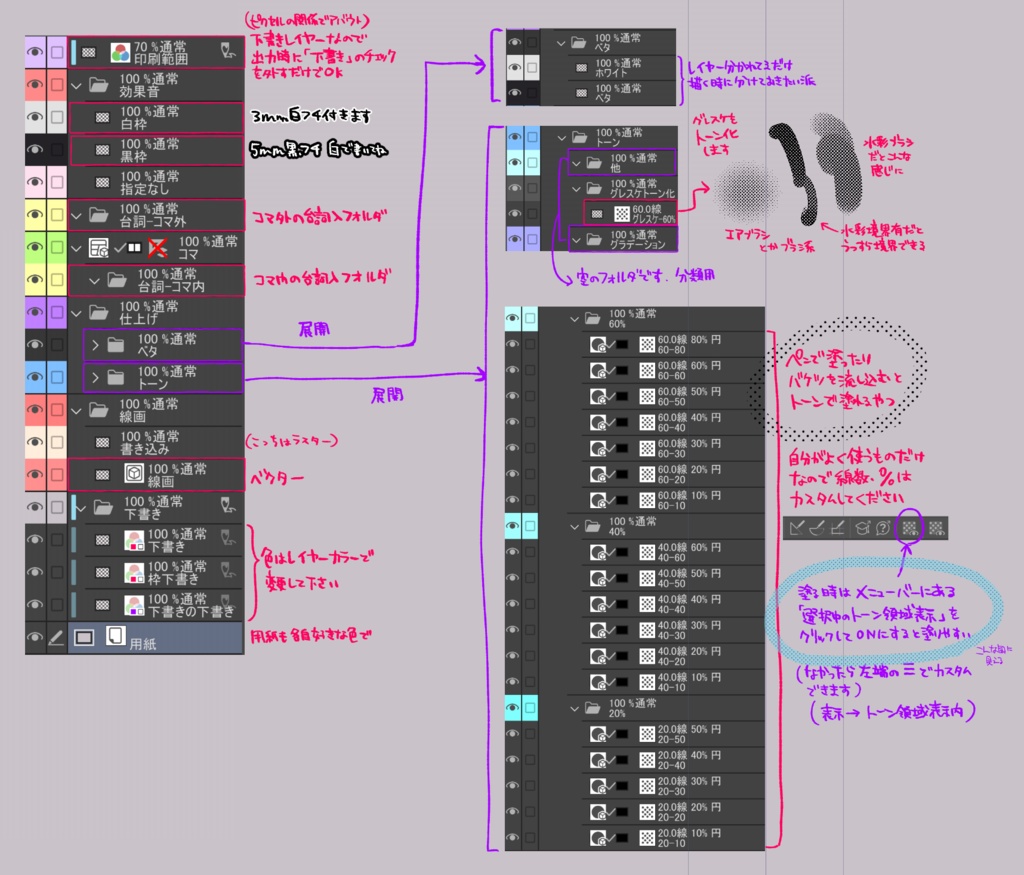The width and height of the screenshot is (1024, 875).
Task: Click the tone thumbnail of 60-80 layer
Action: 647,345
